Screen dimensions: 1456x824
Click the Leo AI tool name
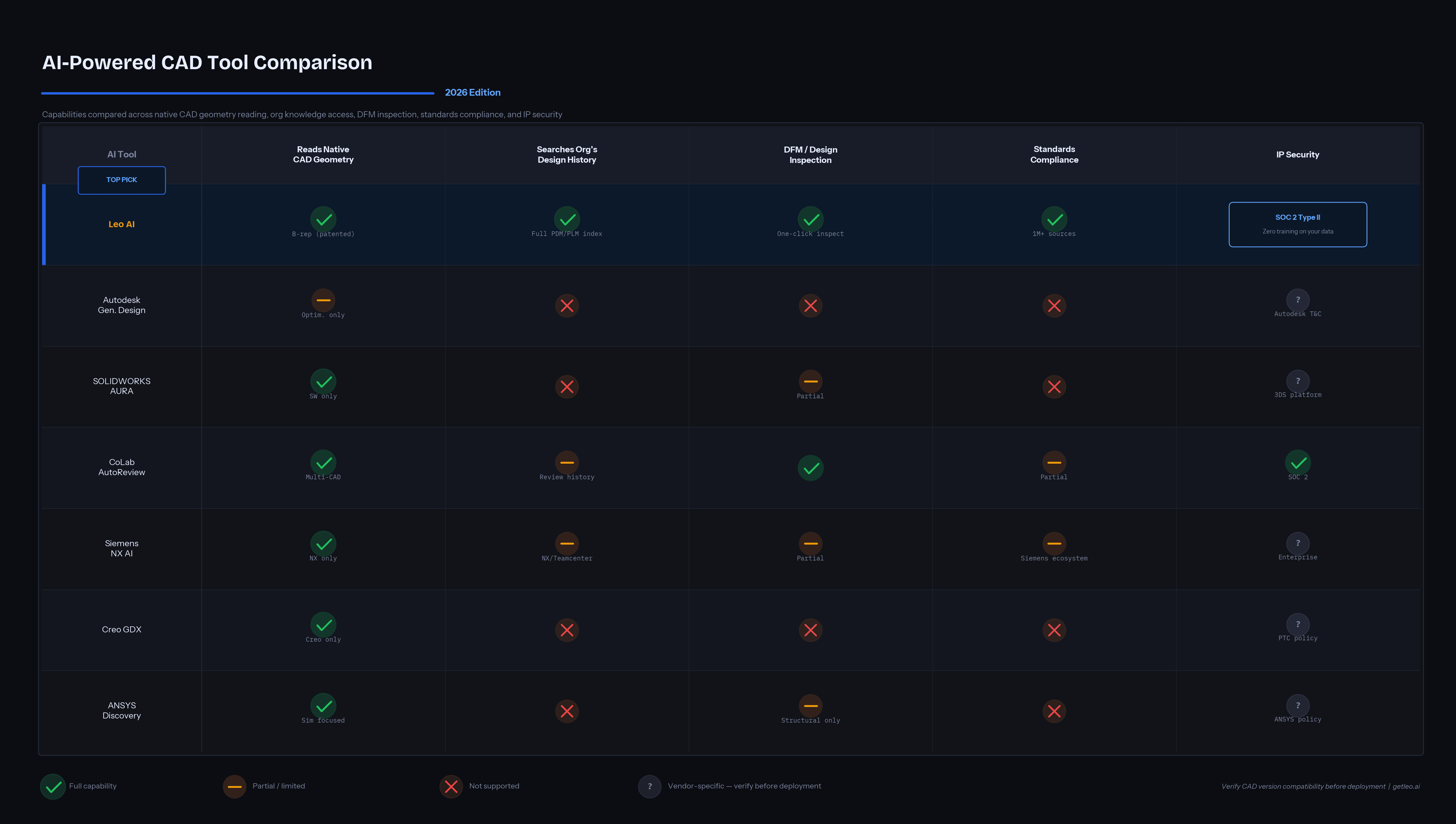[122, 224]
